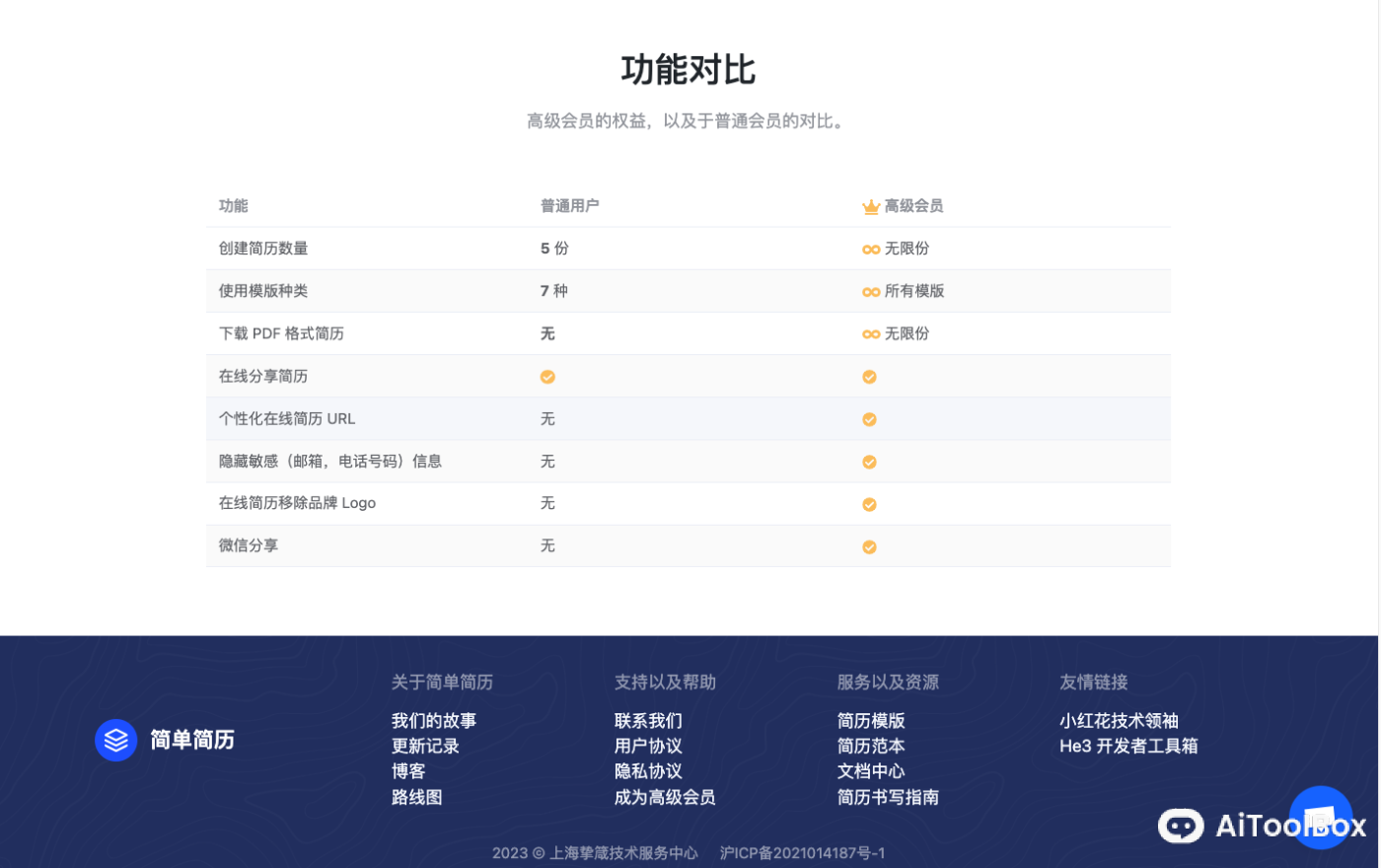Screen dimensions: 1381x868
Task: Visit the 博客 page
Action: pos(407,771)
